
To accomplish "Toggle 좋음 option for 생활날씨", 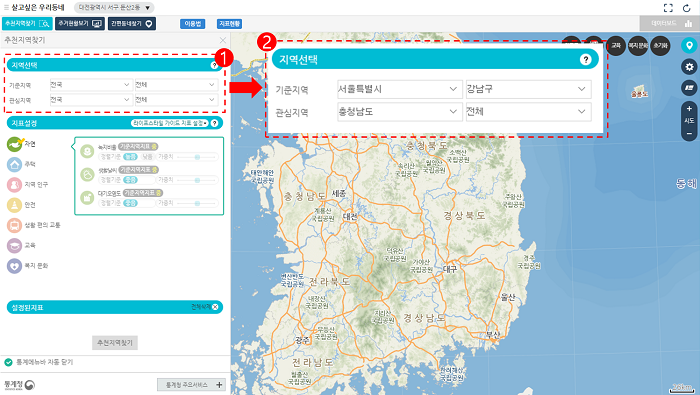I will (x=130, y=180).
